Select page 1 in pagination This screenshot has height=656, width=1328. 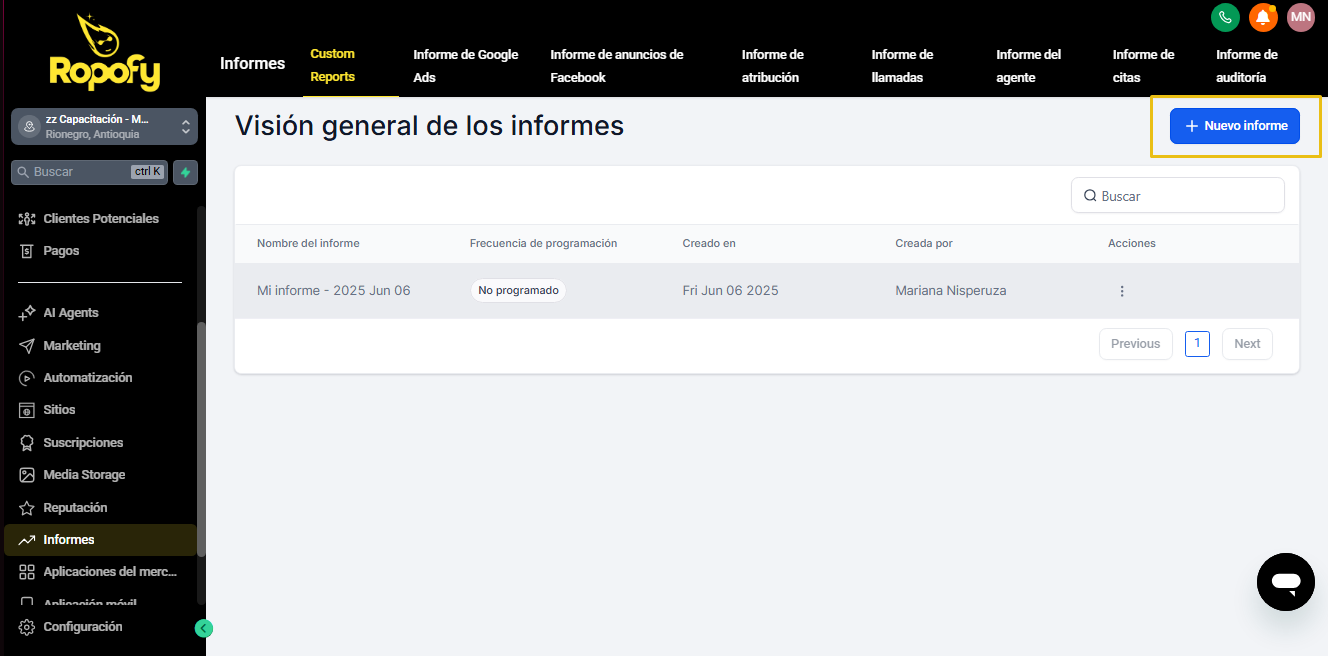(1197, 343)
